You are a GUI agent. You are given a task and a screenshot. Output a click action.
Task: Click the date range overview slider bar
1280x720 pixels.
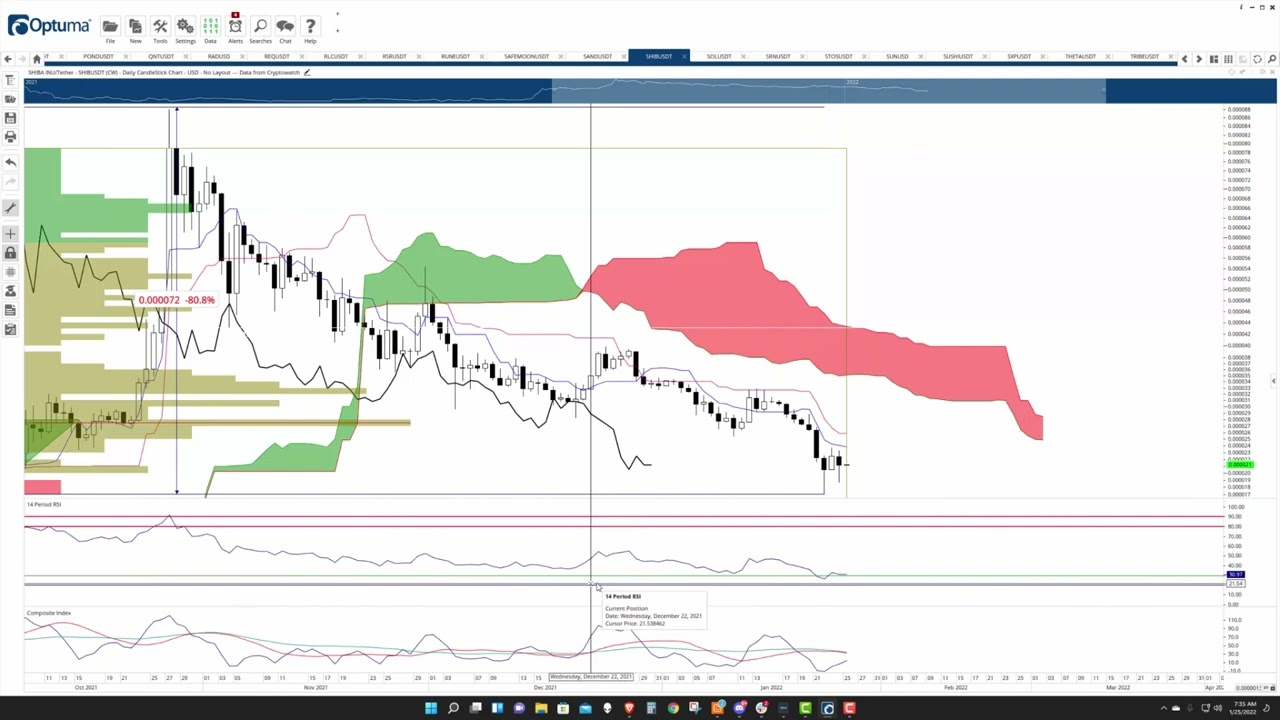click(650, 92)
